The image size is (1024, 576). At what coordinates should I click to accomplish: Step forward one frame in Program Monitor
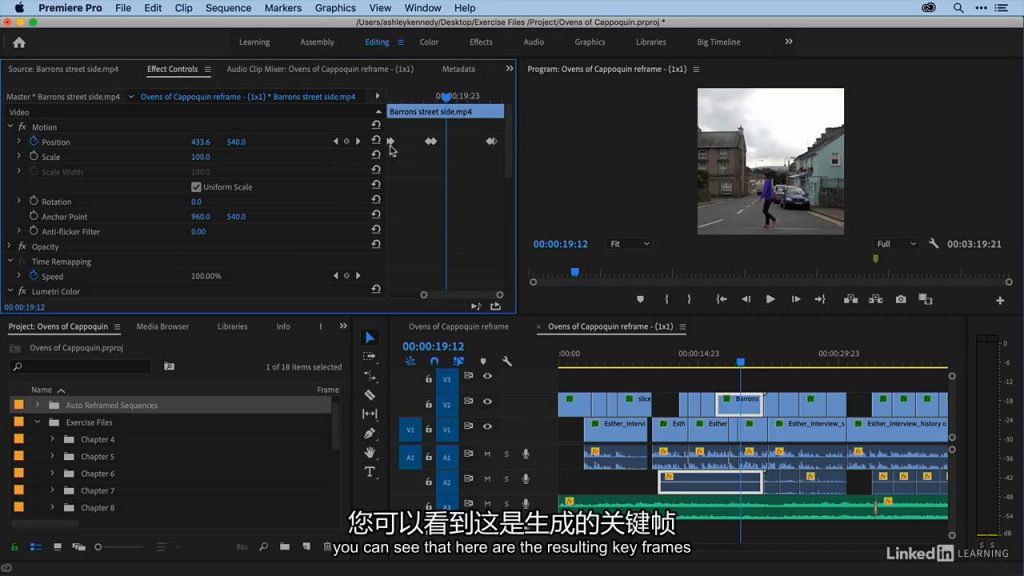click(795, 299)
